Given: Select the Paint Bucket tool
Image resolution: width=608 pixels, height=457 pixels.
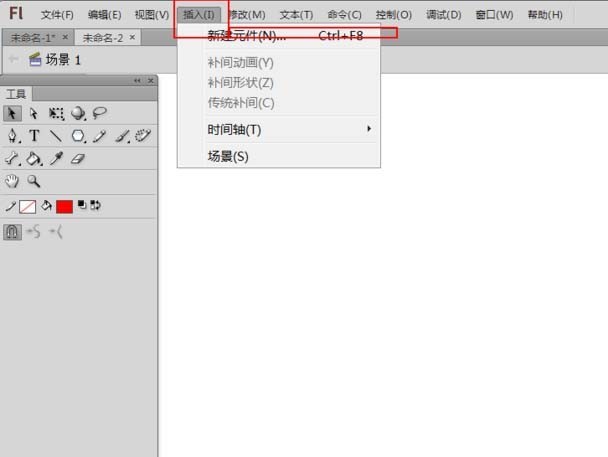Looking at the screenshot, I should tap(34, 159).
